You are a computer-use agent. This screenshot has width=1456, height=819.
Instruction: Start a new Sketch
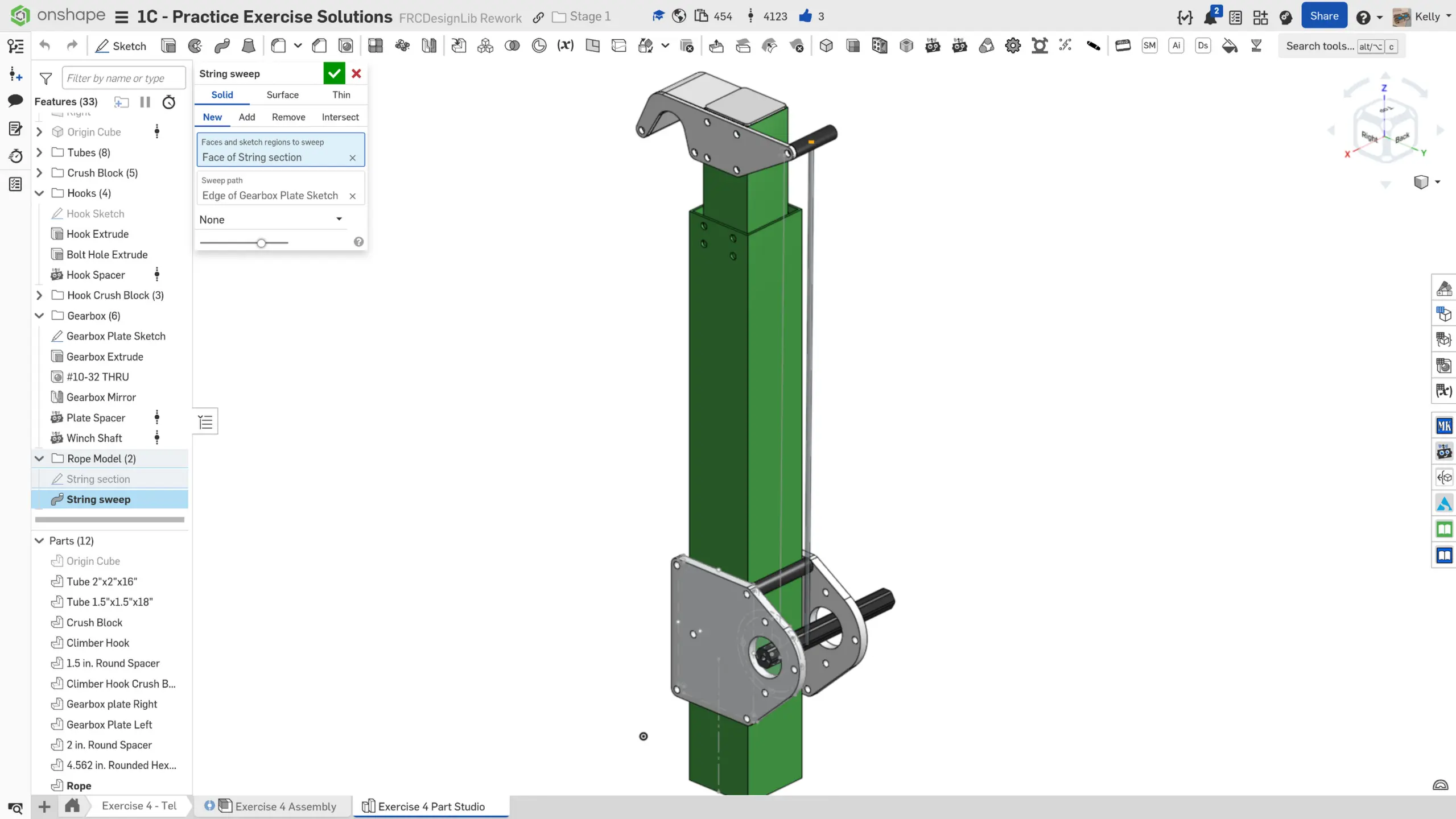(121, 46)
